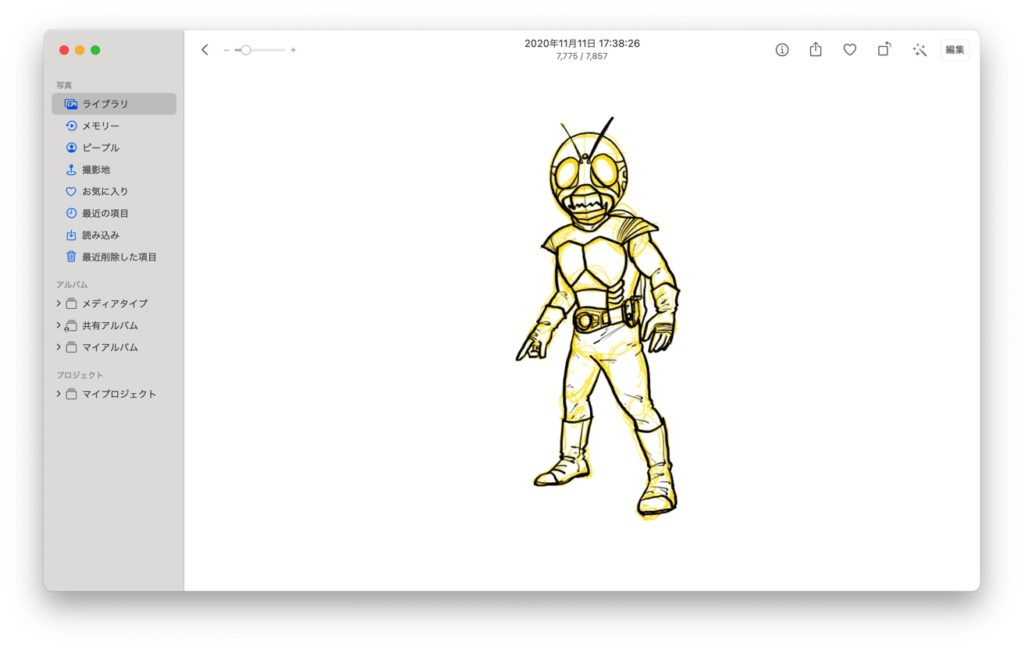Open the photo info panel icon
Viewport: 1024px width, 649px height.
tap(782, 50)
